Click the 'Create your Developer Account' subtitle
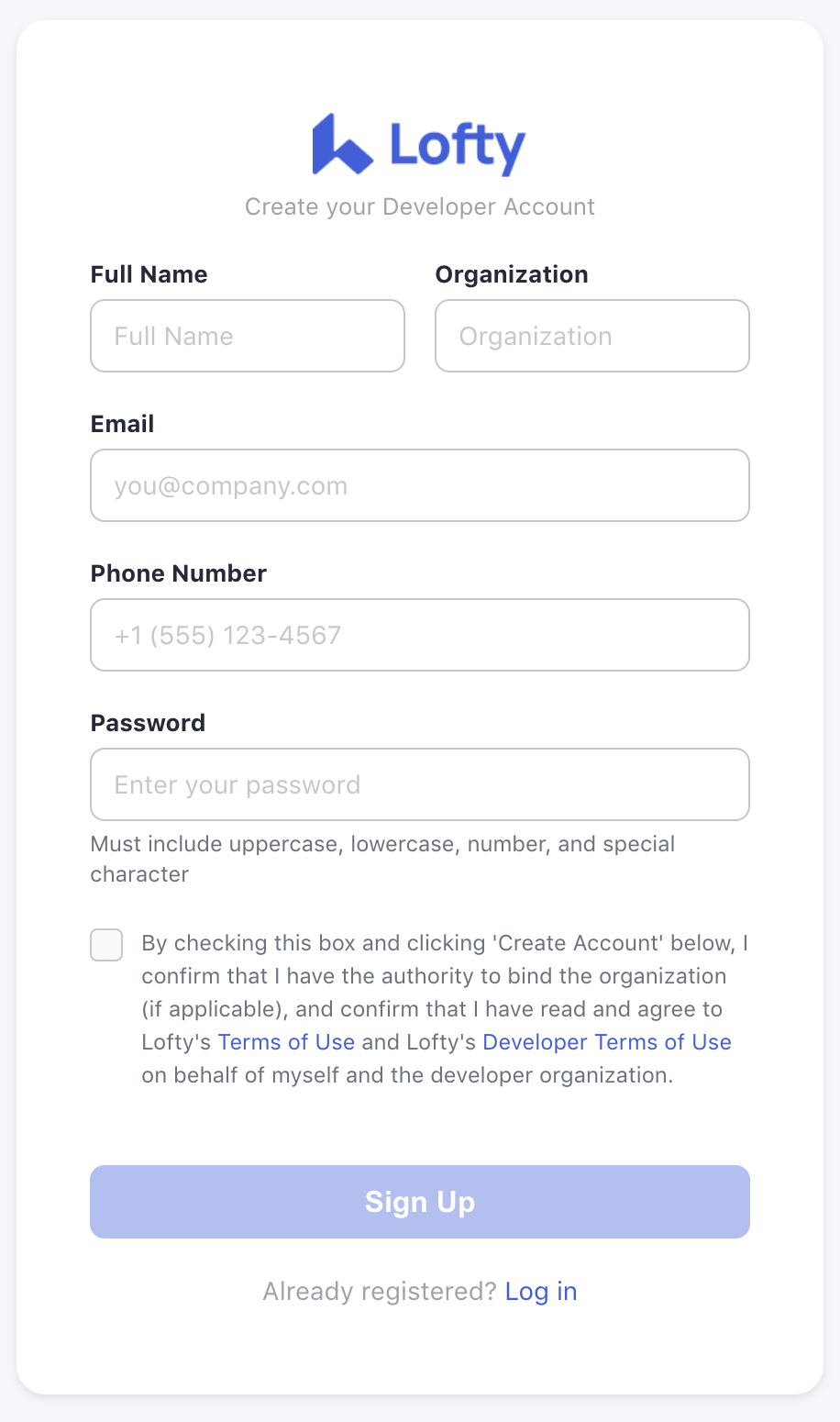The image size is (840, 1422). pyautogui.click(x=420, y=206)
